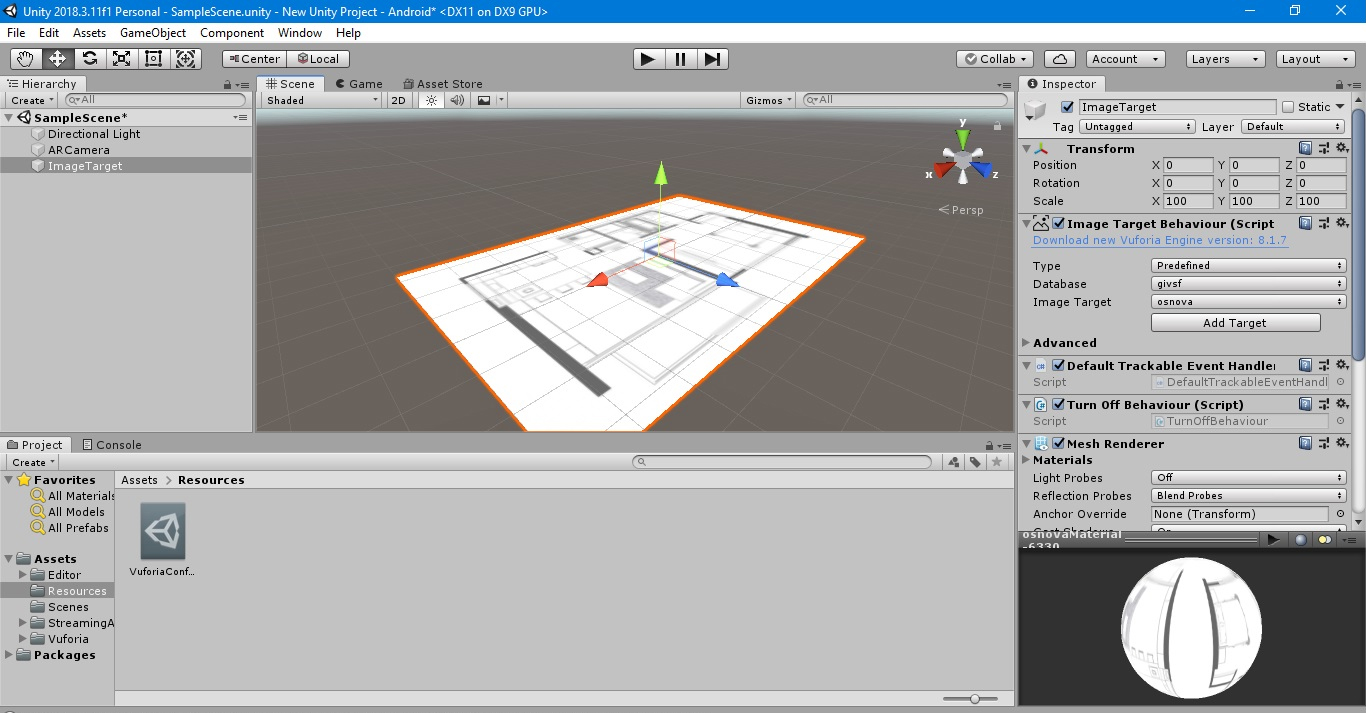The image size is (1366, 713).
Task: Select the Move tool in the toolbar
Action: click(x=58, y=59)
